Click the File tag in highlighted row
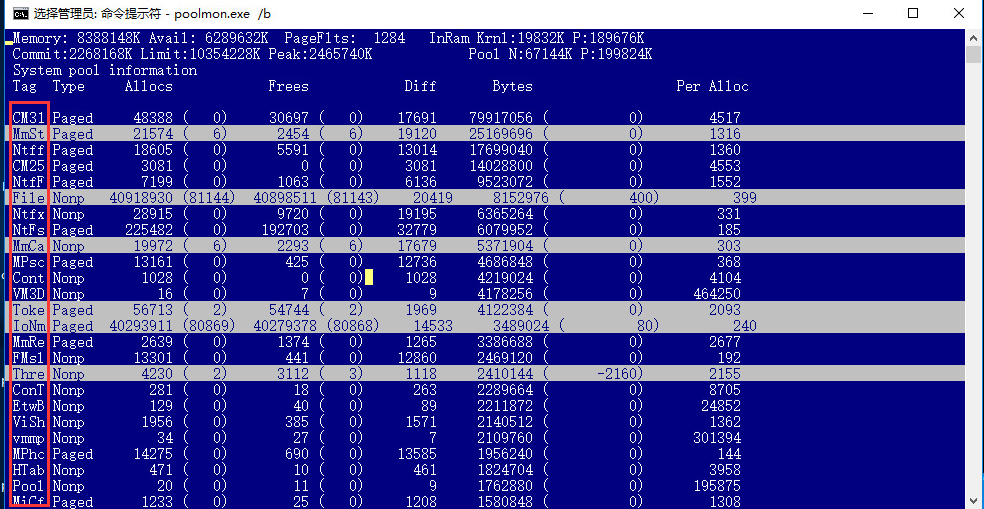The height and width of the screenshot is (509, 984). [x=29, y=198]
